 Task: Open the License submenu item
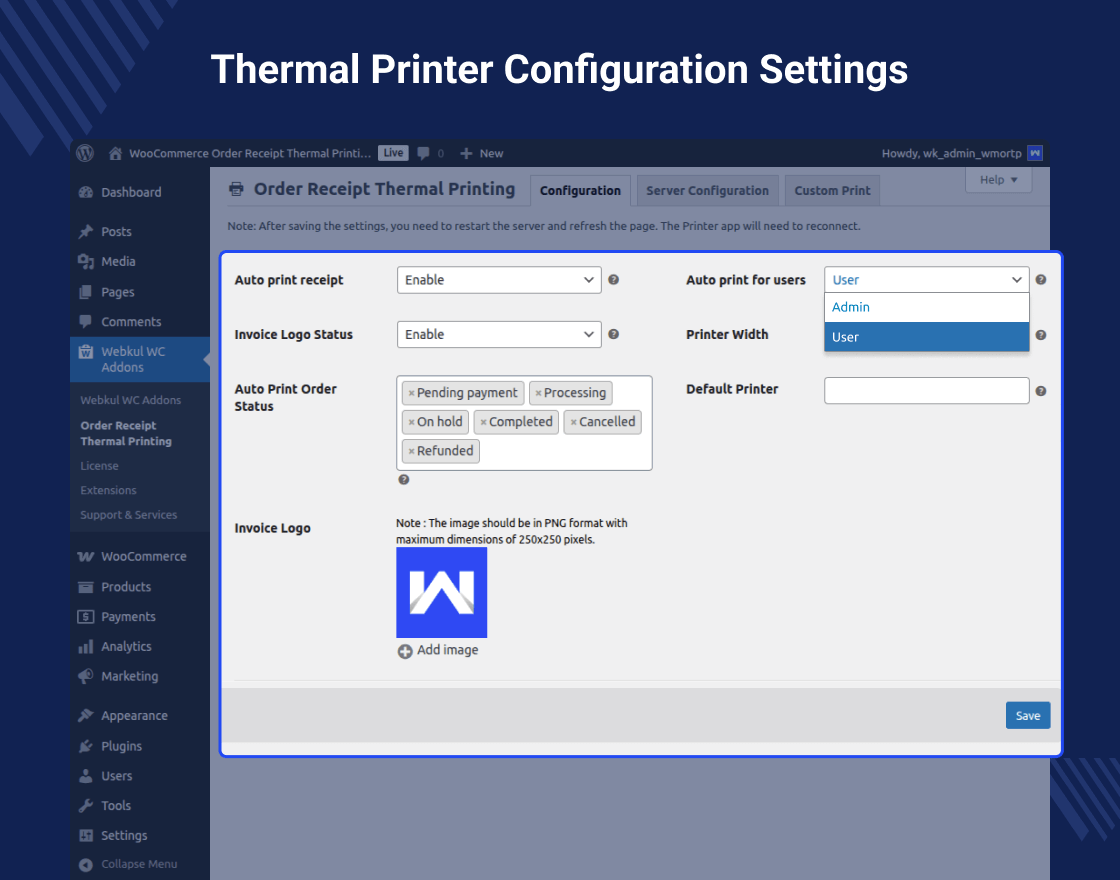[99, 466]
